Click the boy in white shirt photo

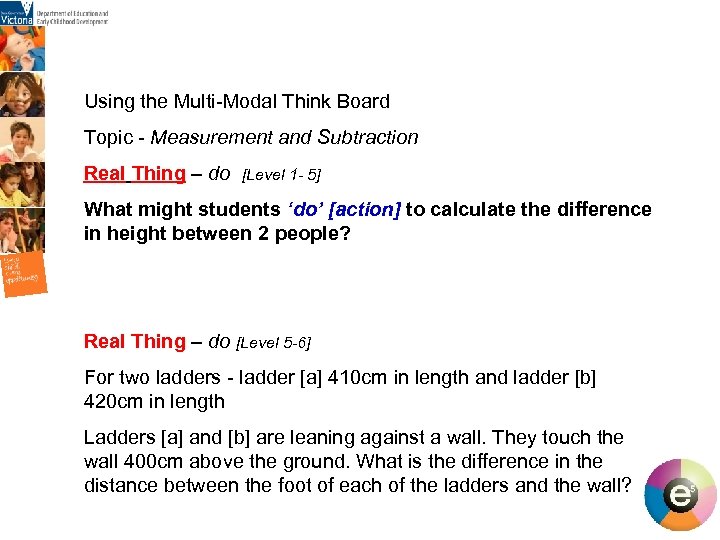(22, 140)
